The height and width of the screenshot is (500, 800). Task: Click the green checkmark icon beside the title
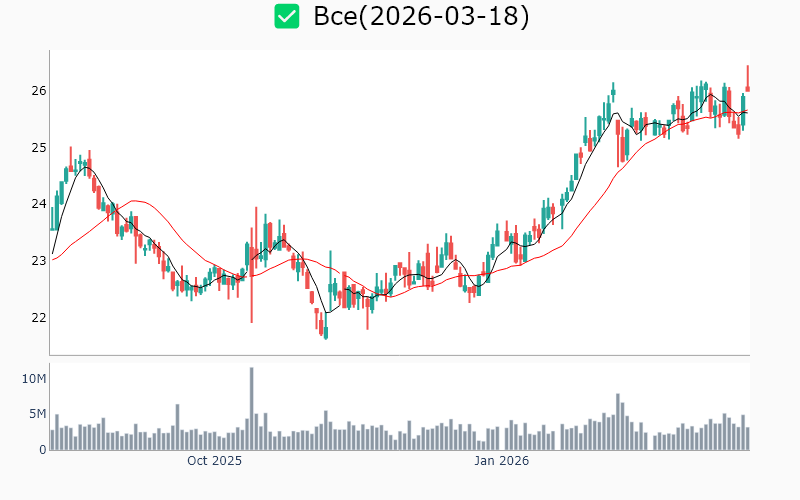[287, 16]
